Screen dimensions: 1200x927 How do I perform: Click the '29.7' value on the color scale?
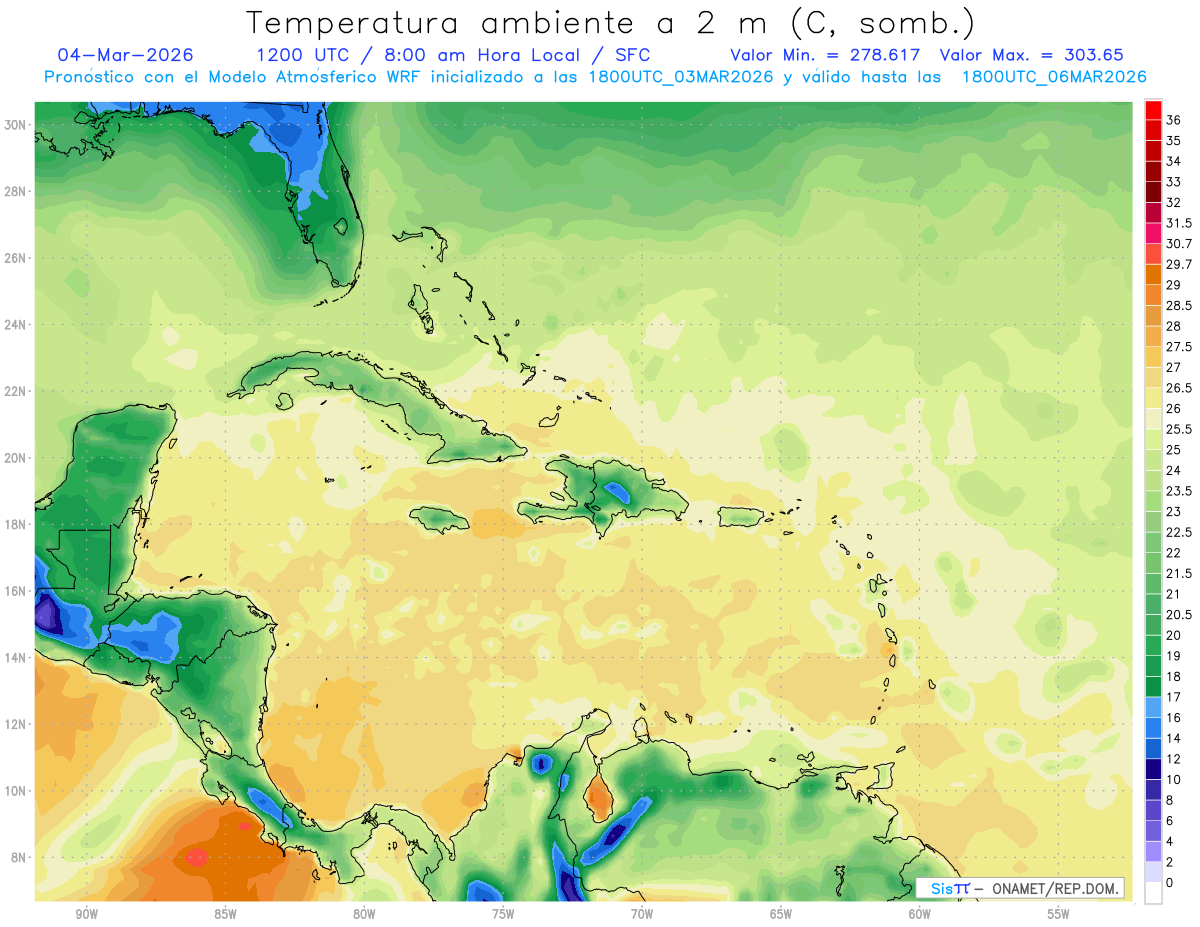click(1179, 264)
